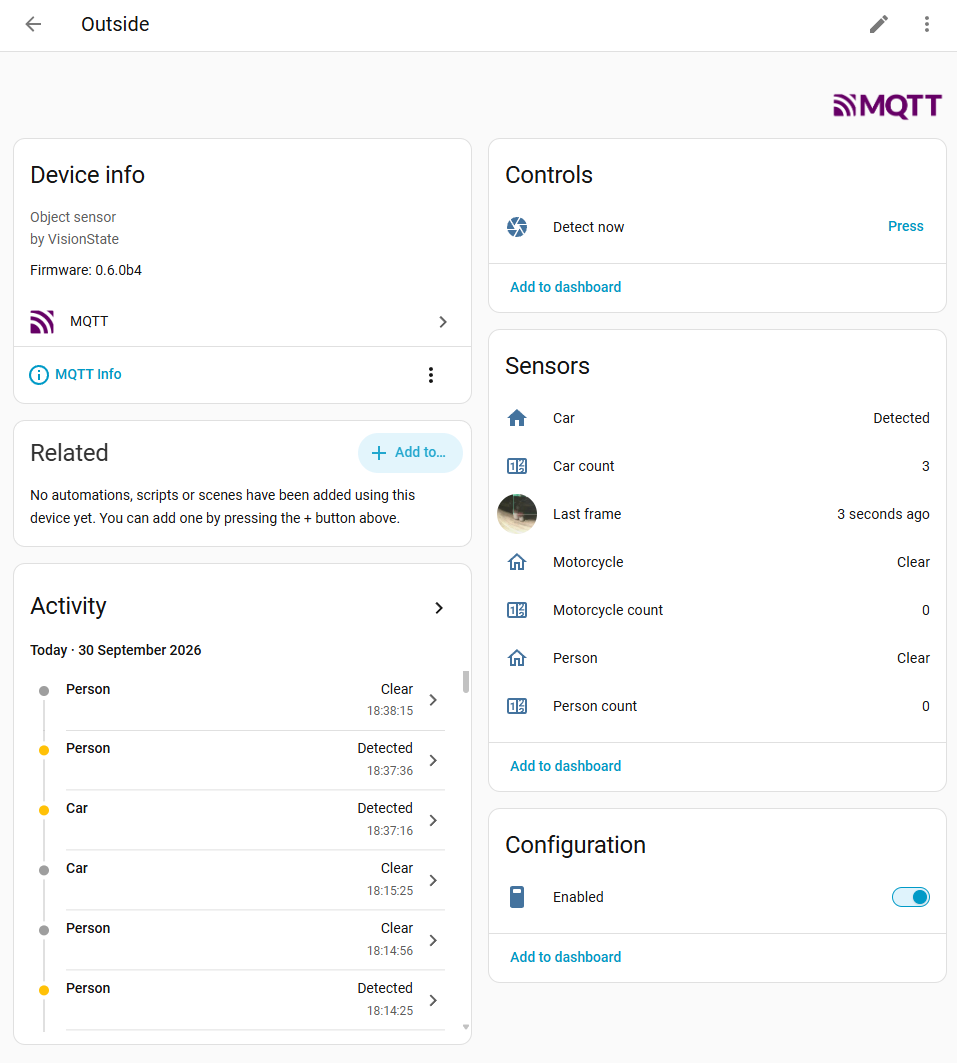Add Sensors to dashboard
957x1063 pixels.
[x=565, y=766]
